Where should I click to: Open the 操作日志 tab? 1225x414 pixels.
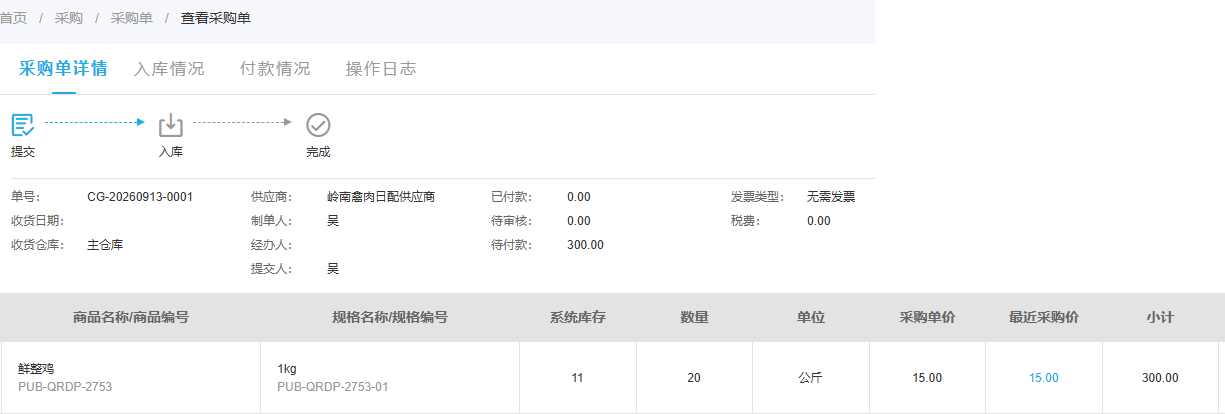pyautogui.click(x=381, y=69)
